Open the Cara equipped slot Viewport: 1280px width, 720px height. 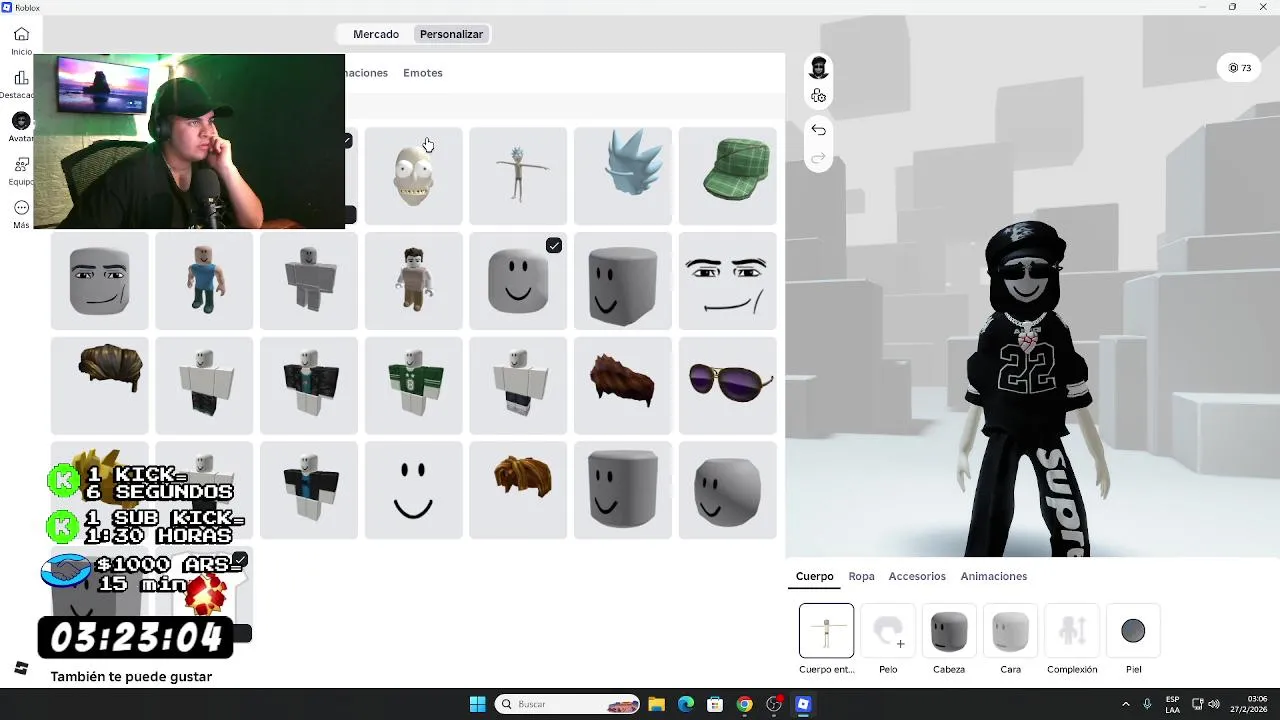(1010, 631)
